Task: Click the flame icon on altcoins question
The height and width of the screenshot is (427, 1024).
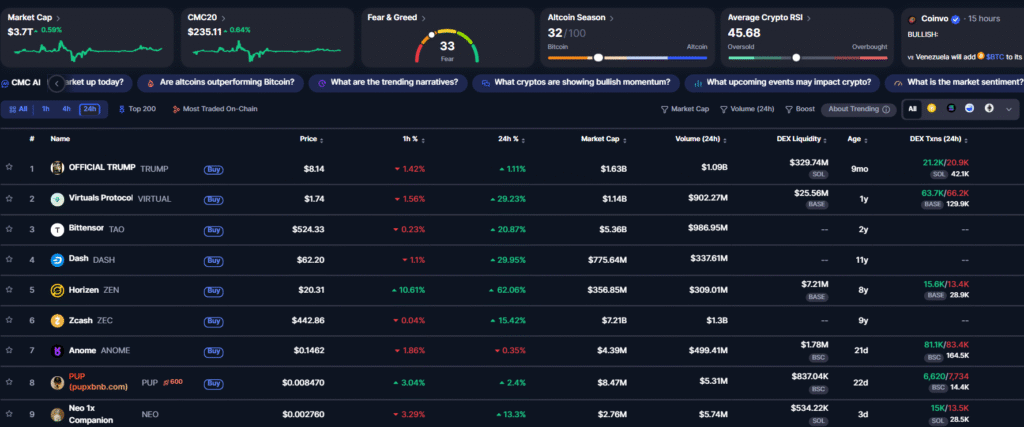Action: pos(151,83)
